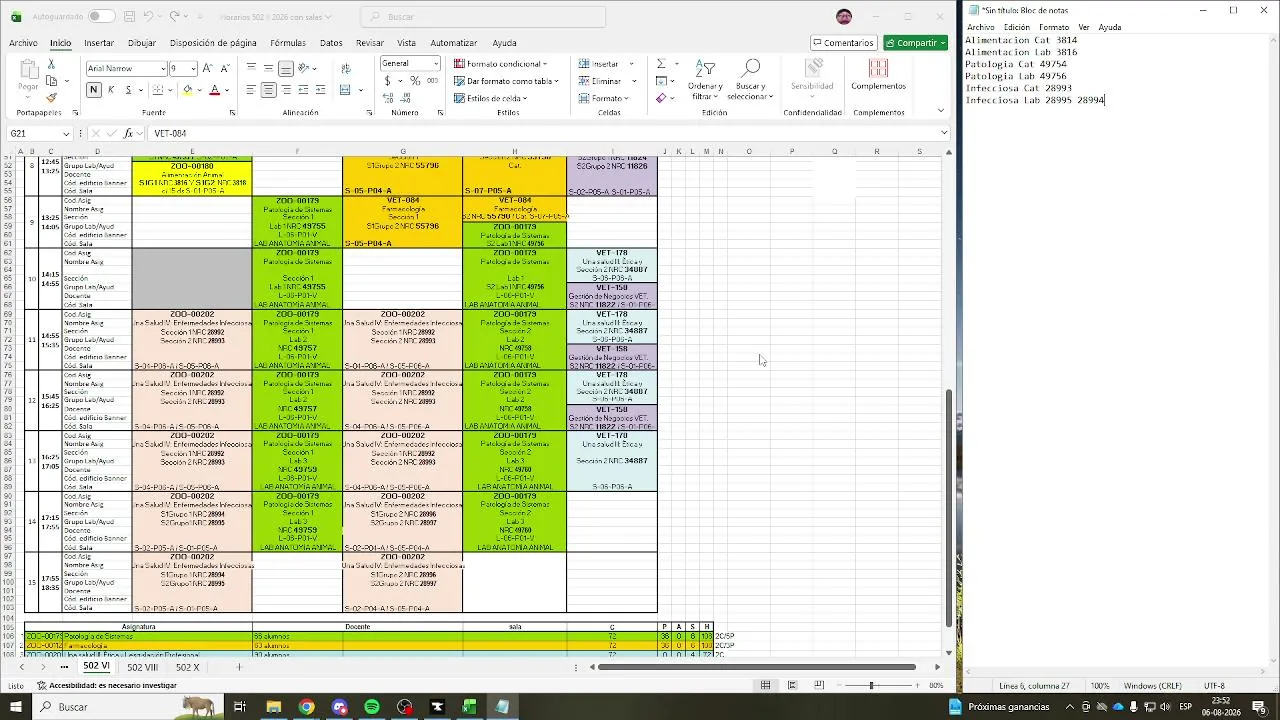The height and width of the screenshot is (720, 1280).
Task: Toggle bottom vertical alignment button
Action: pyautogui.click(x=286, y=68)
